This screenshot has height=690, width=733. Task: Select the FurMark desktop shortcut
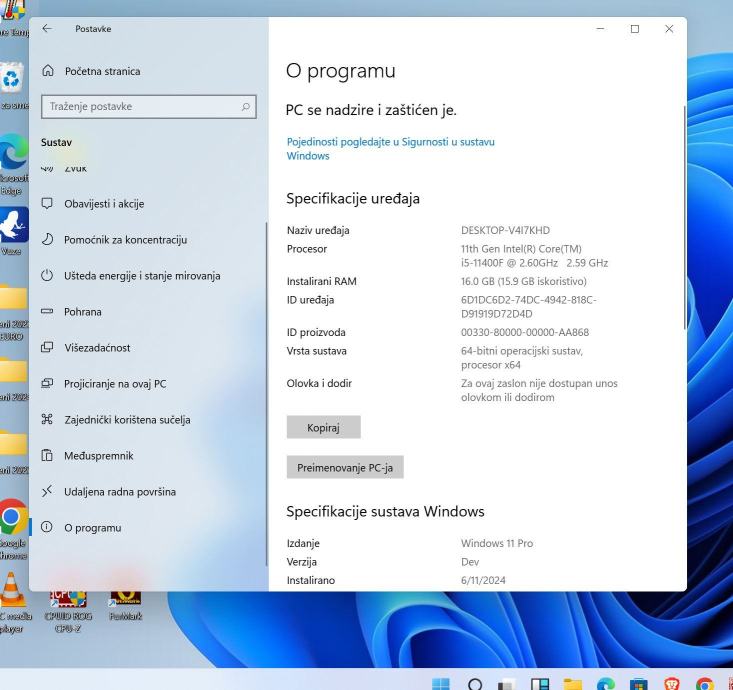[x=125, y=606]
